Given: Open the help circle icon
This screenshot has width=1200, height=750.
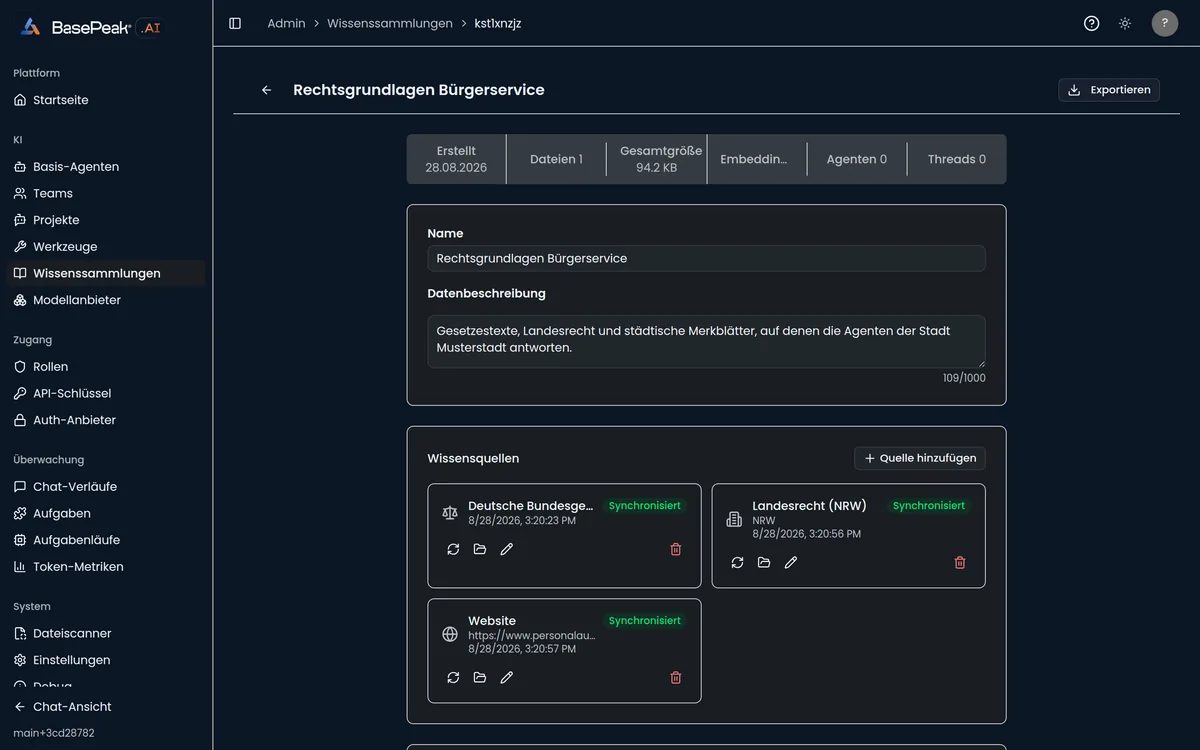Looking at the screenshot, I should pos(1092,23).
